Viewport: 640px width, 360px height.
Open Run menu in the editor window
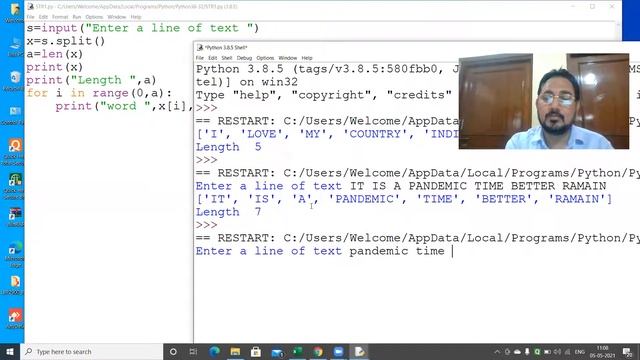[77, 17]
